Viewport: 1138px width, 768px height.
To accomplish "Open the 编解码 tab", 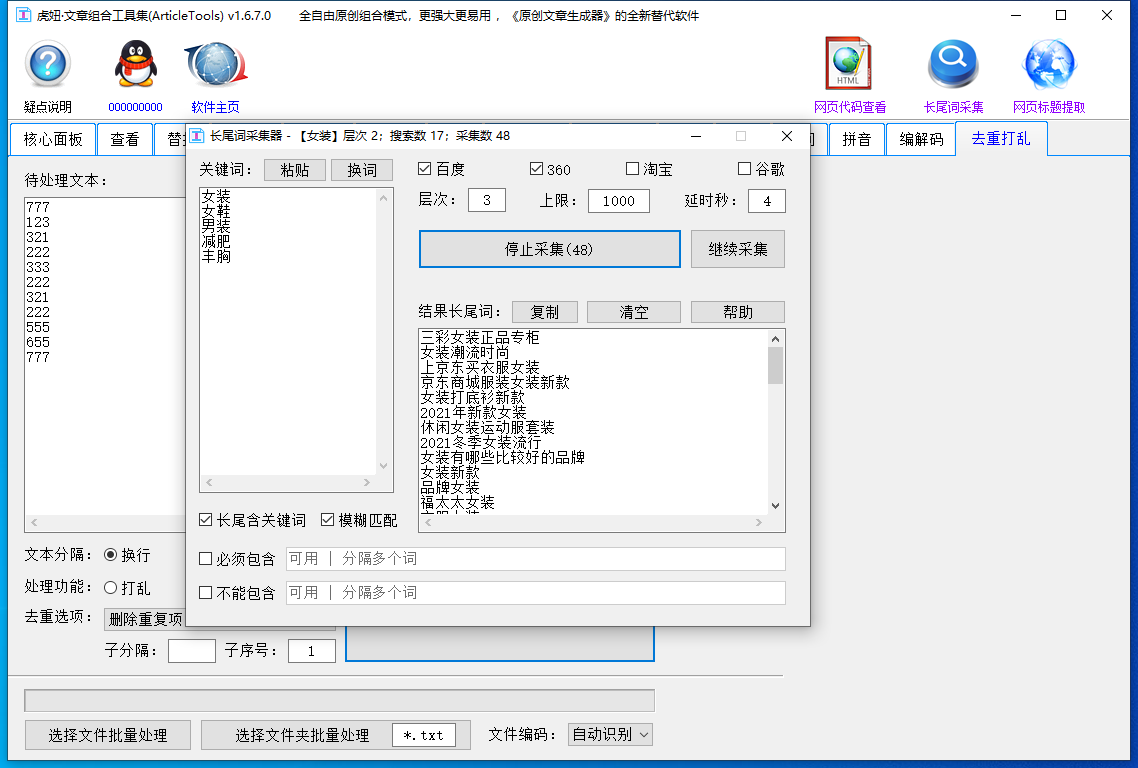I will pyautogui.click(x=921, y=139).
